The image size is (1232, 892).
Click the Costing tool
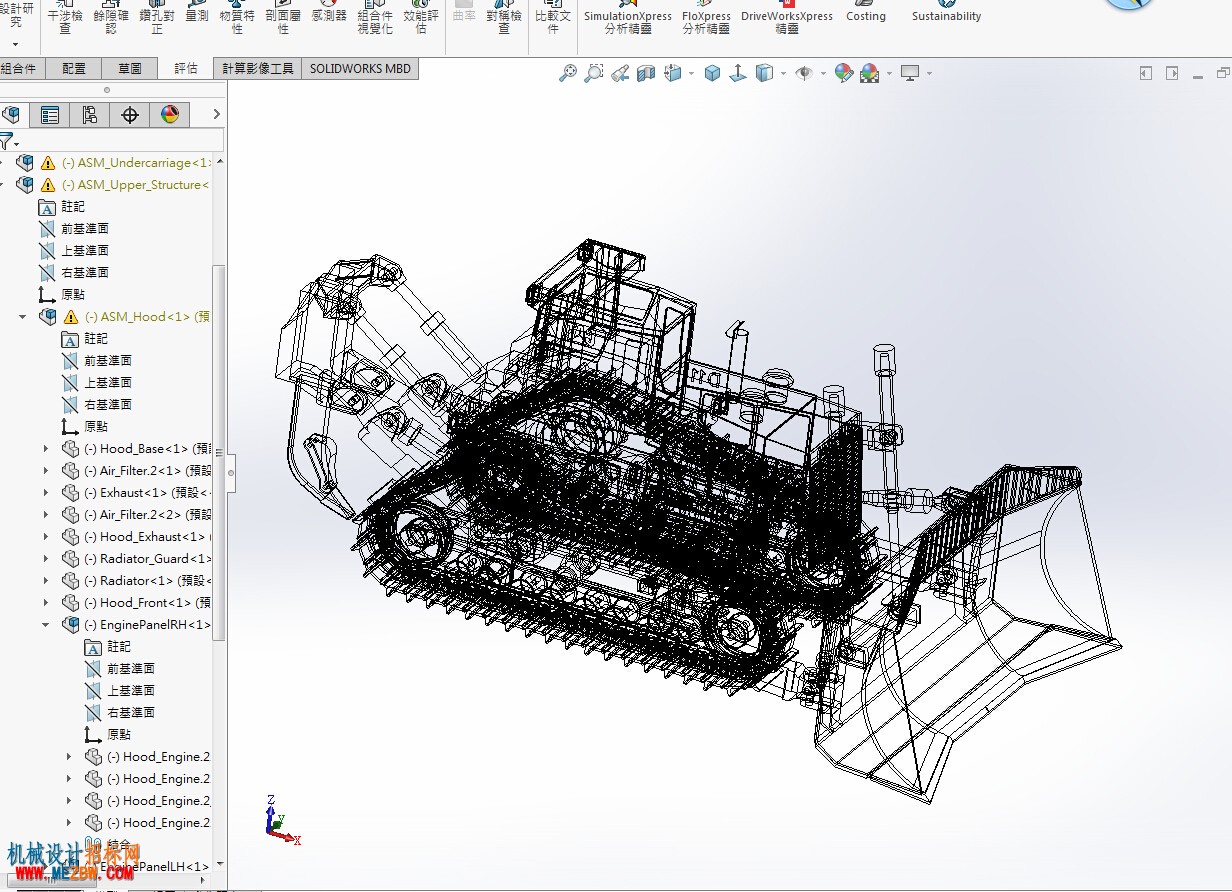click(866, 13)
